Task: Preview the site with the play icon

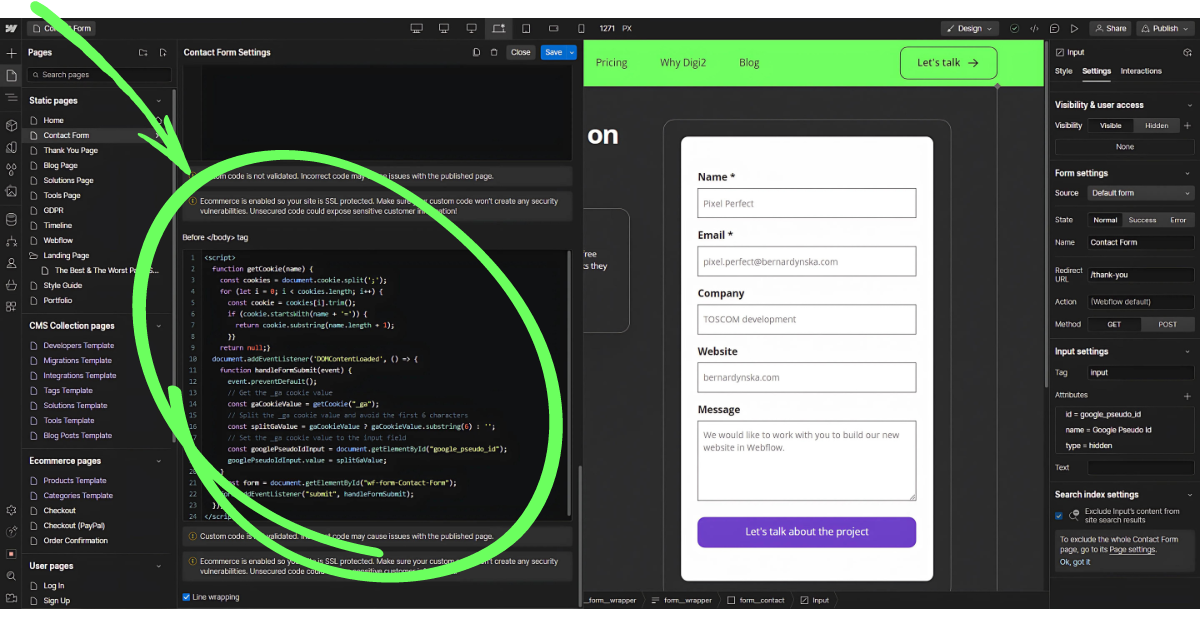Action: pos(1074,28)
